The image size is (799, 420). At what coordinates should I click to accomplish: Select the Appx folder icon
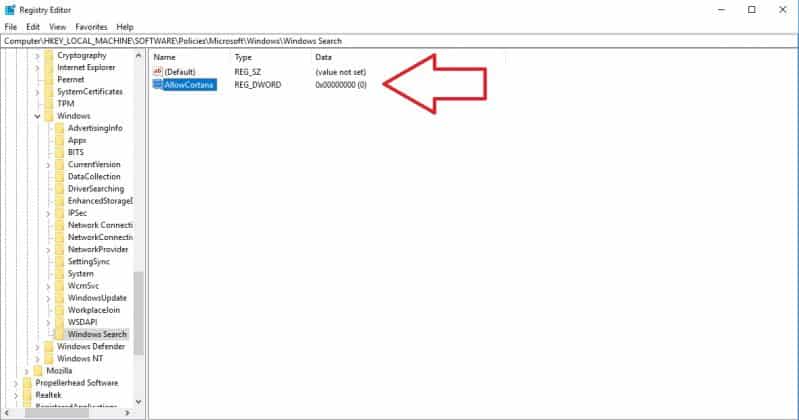[60, 140]
